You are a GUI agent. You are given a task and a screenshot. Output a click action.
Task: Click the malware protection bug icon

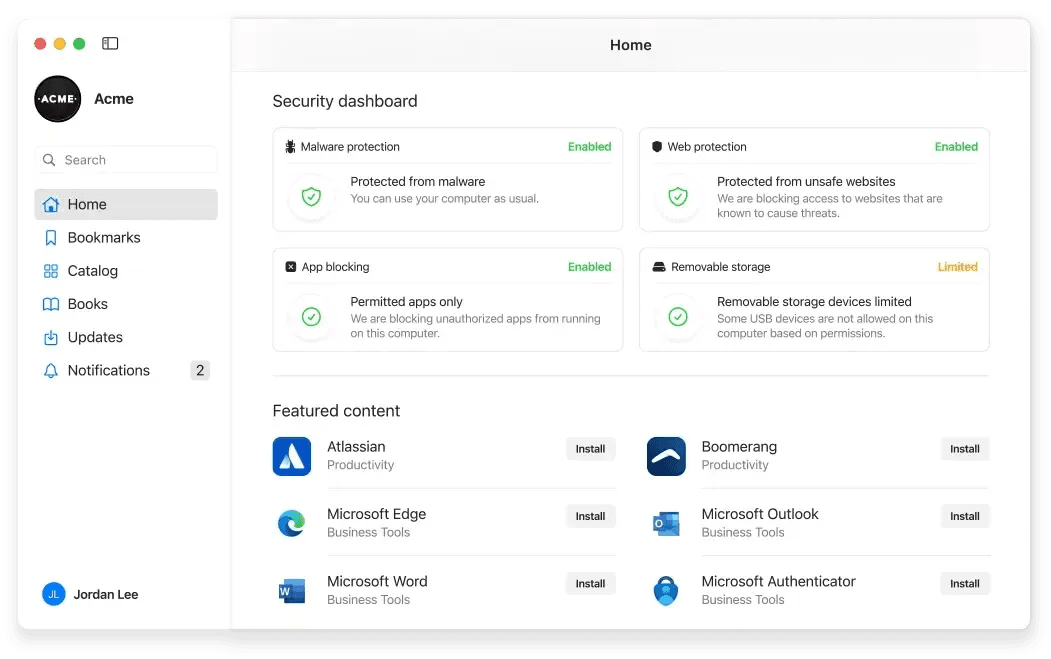point(290,147)
